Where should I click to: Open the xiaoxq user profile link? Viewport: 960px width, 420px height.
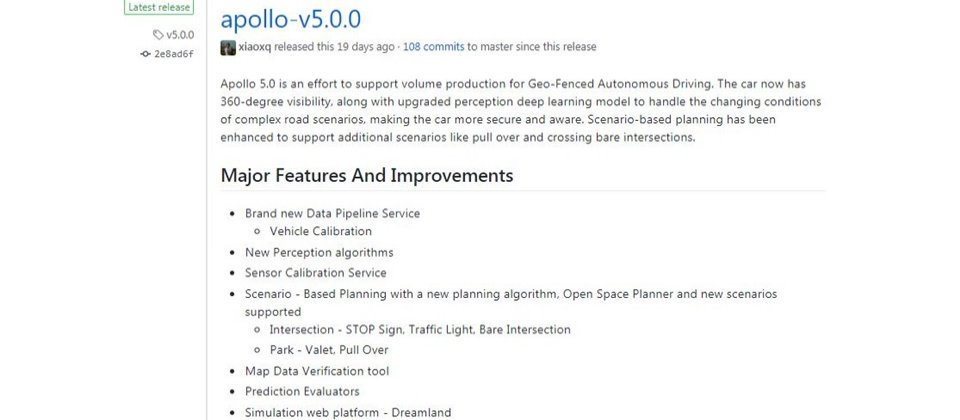coord(255,47)
